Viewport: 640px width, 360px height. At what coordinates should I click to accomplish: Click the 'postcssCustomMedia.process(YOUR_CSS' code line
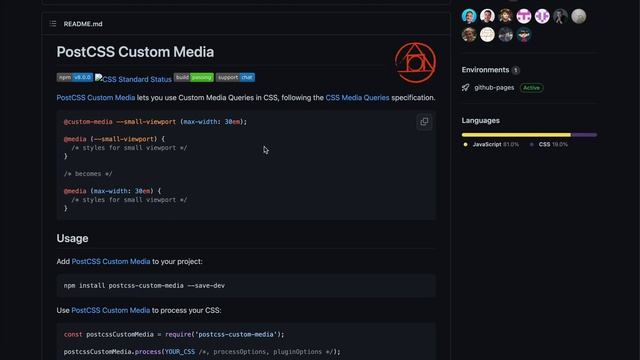(x=202, y=351)
